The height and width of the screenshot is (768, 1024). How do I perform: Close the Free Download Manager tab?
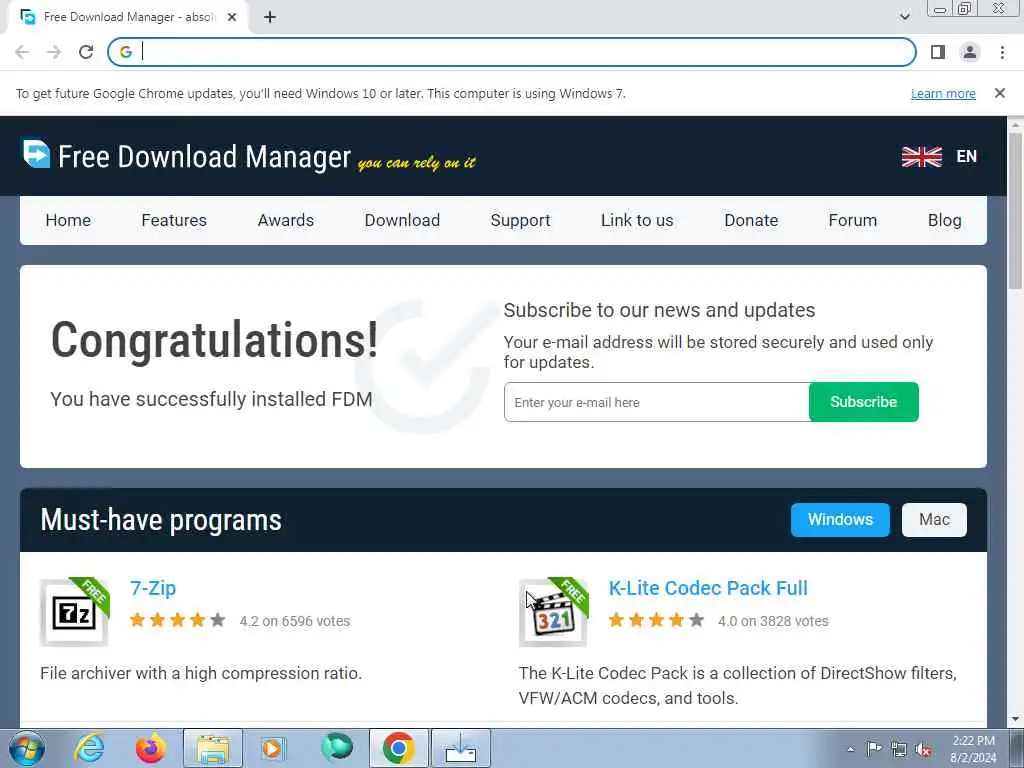232,18
